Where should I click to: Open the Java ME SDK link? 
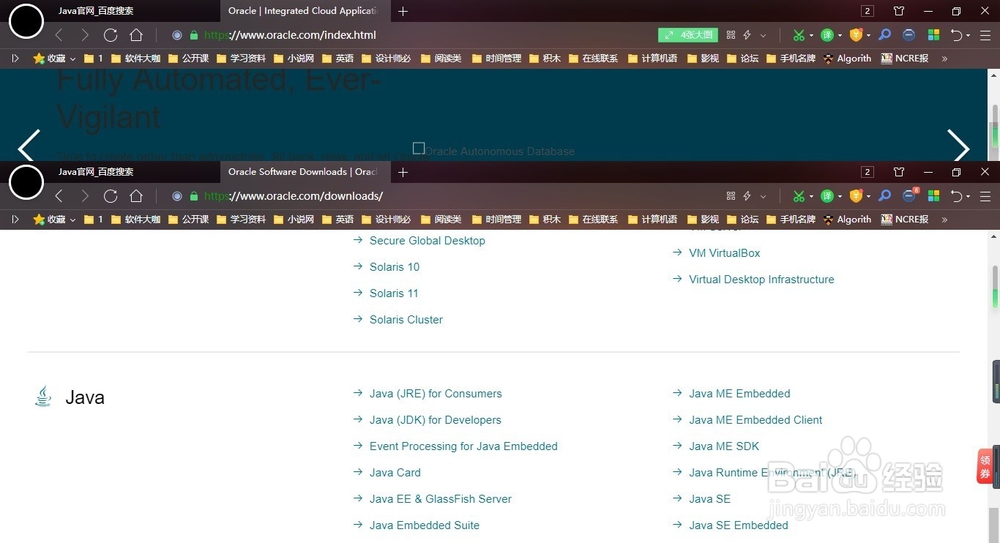[x=724, y=446]
